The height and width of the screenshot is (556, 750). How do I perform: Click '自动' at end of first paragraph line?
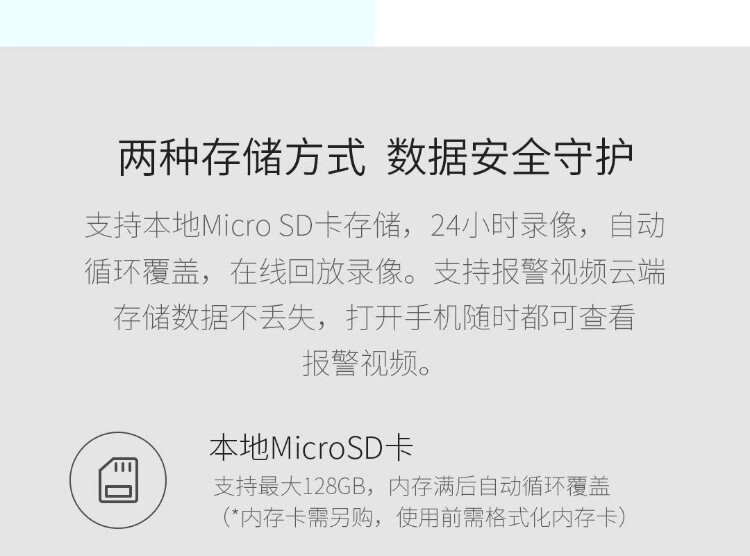[637, 225]
